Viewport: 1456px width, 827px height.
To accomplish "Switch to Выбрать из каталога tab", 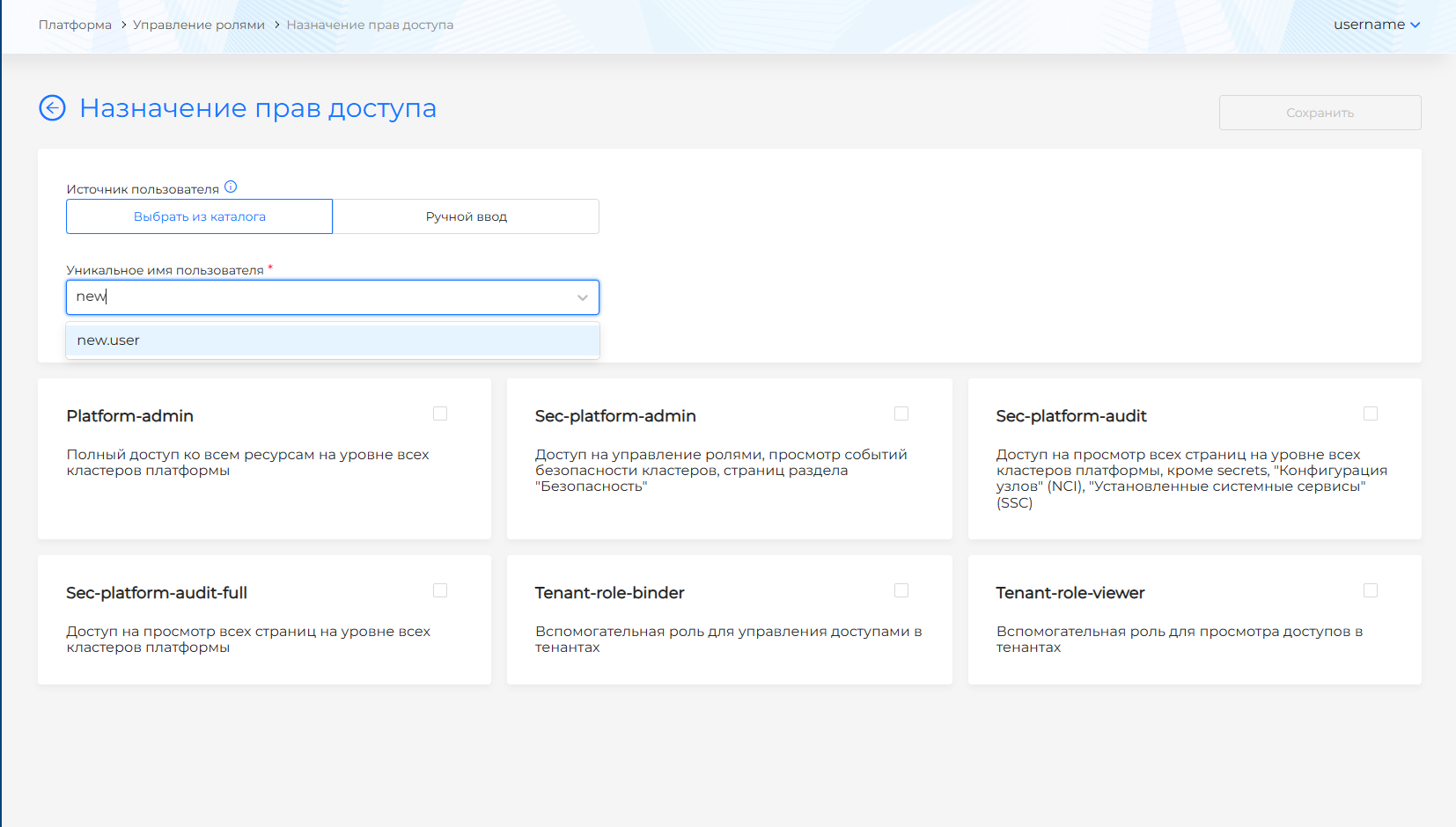I will [x=200, y=216].
